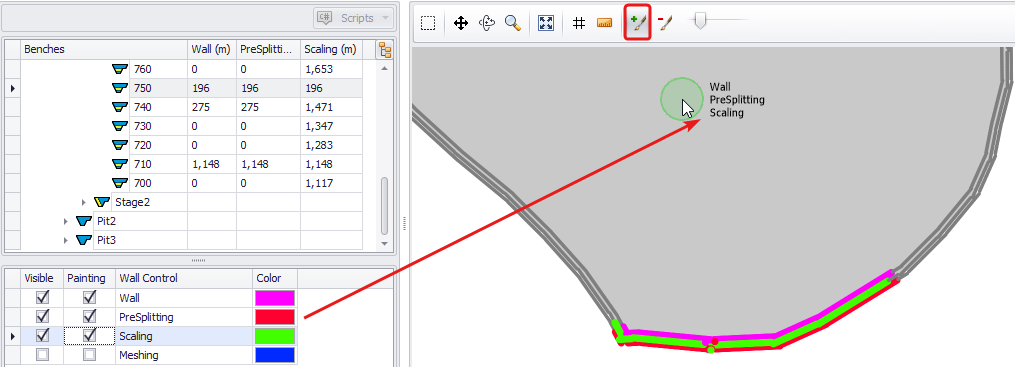Zoom to fit extents icon
This screenshot has width=1015, height=367.
[546, 23]
